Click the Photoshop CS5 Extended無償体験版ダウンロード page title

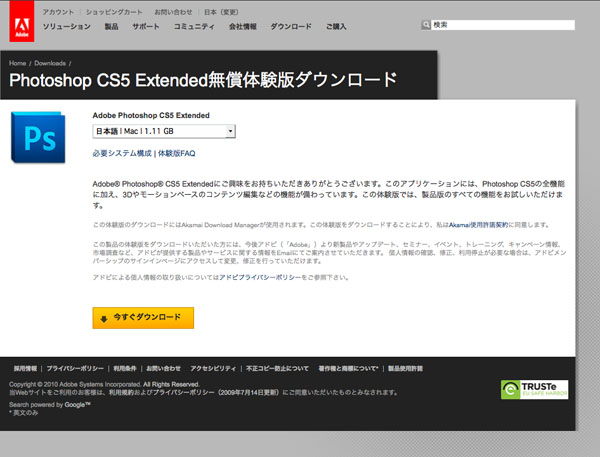point(203,80)
